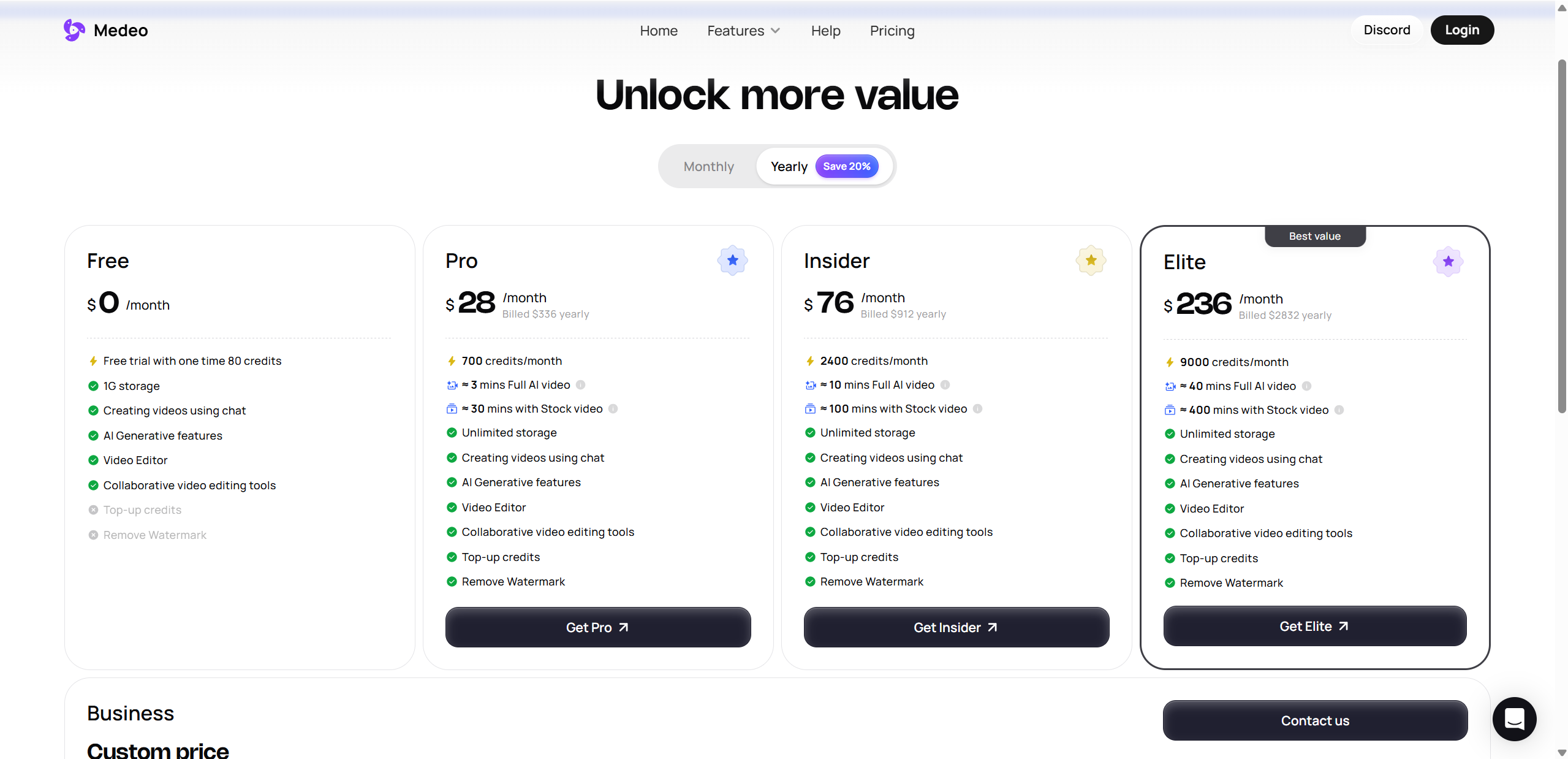This screenshot has height=759, width=1568.
Task: Click the Elite plan purple star badge
Action: [x=1448, y=262]
